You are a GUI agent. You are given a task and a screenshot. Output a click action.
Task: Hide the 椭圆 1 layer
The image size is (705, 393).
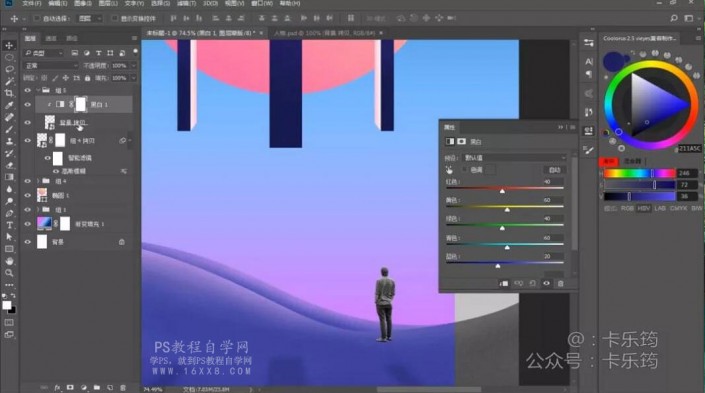27,196
